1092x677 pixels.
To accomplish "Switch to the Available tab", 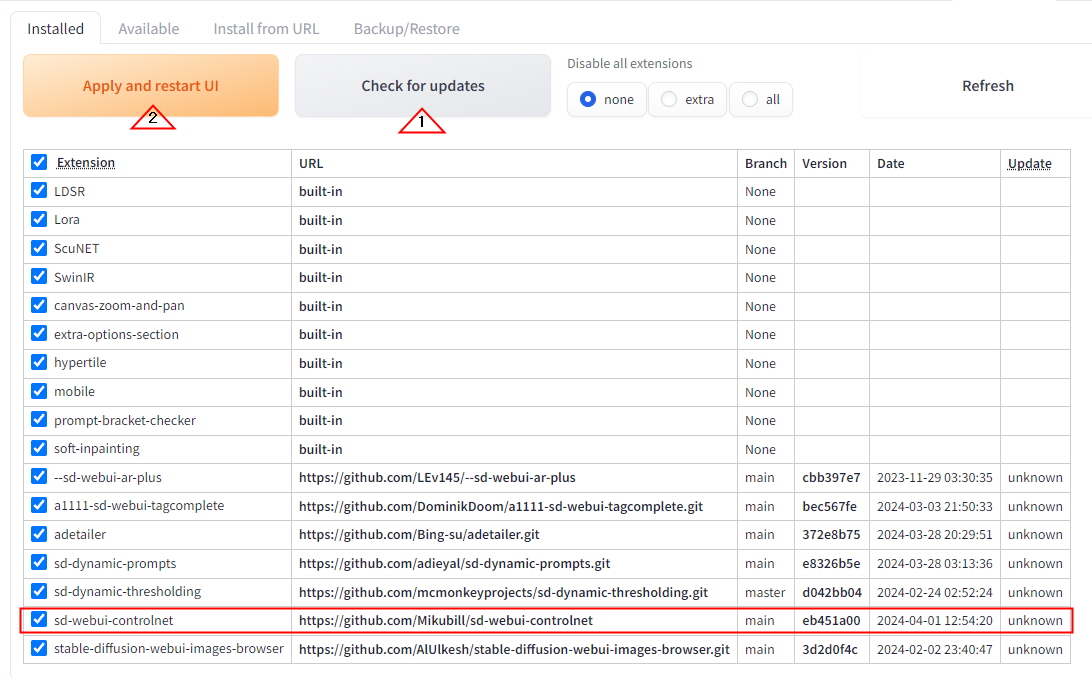I will click(148, 29).
